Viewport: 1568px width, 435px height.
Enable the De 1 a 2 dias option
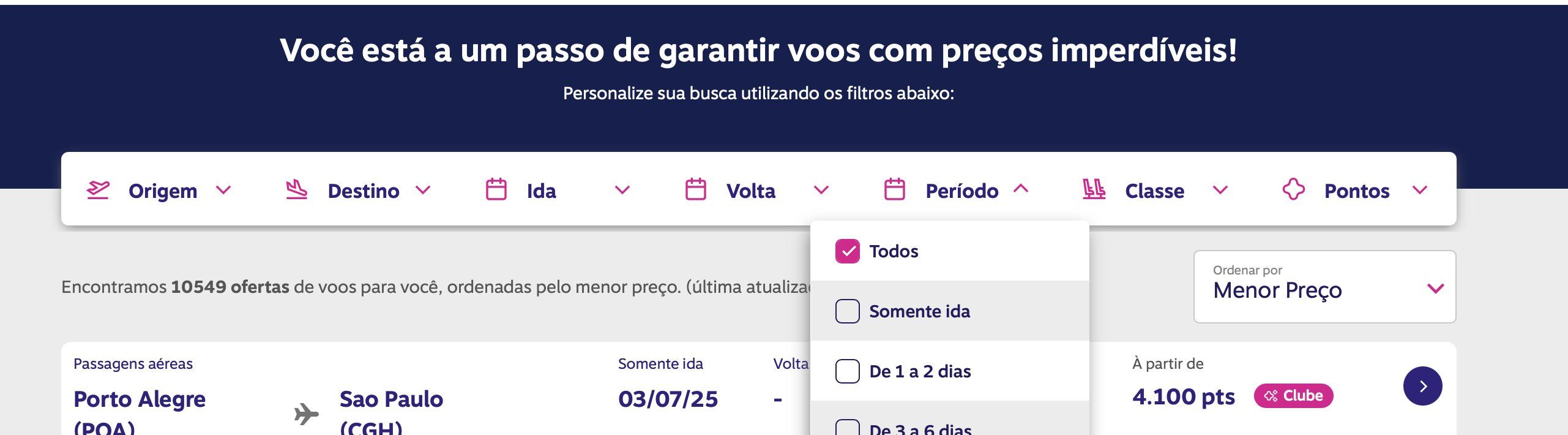[x=847, y=371]
